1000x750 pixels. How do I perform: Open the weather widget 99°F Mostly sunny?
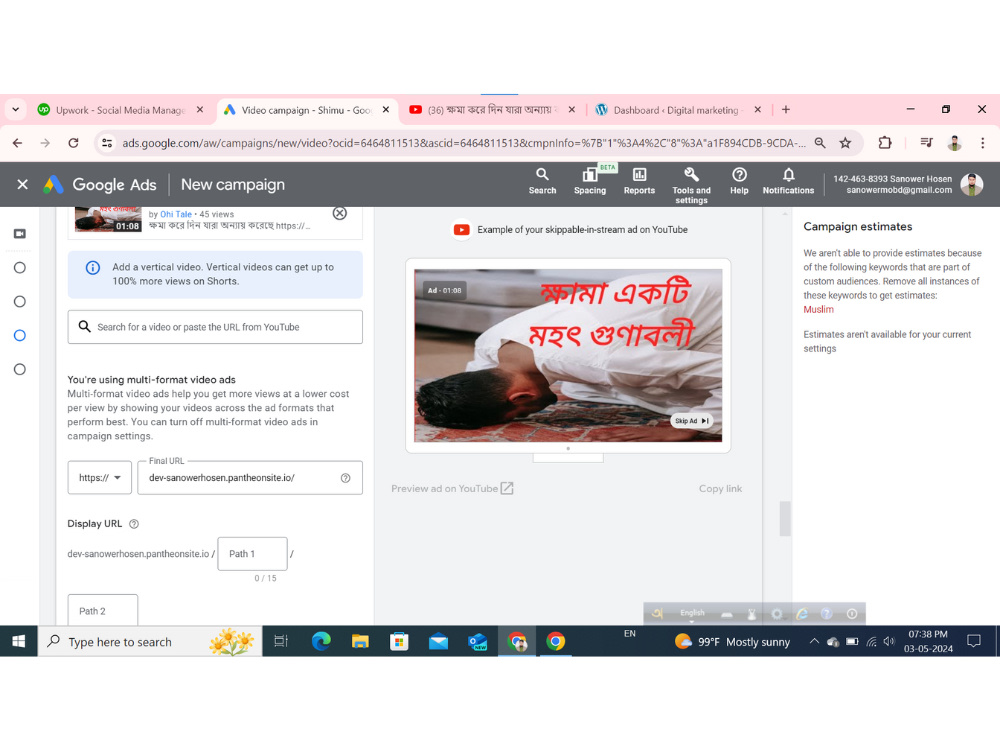pos(732,641)
